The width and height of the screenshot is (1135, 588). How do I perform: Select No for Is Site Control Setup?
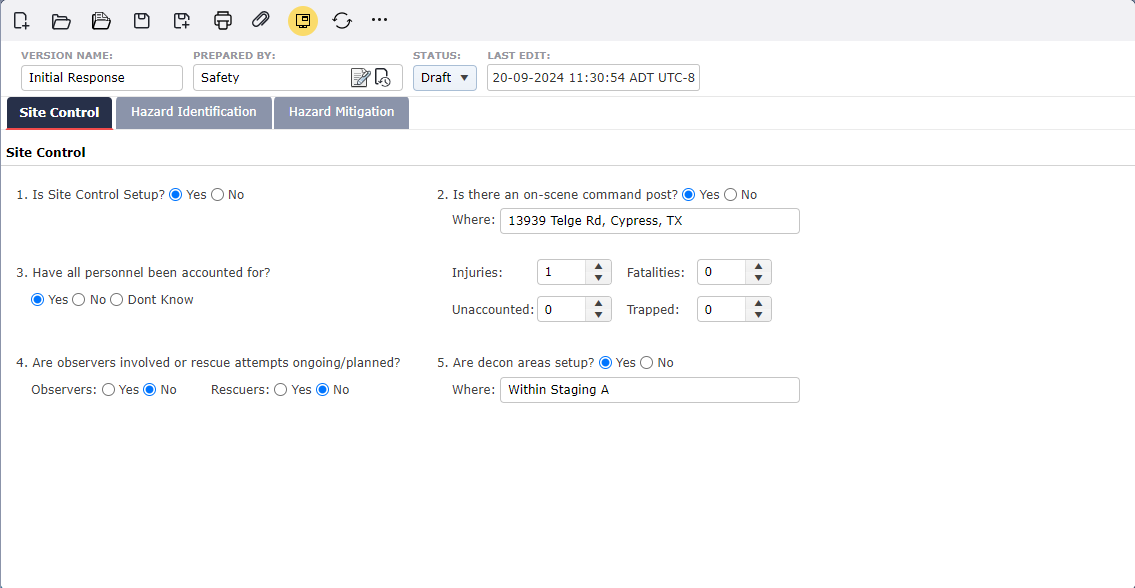(x=217, y=195)
